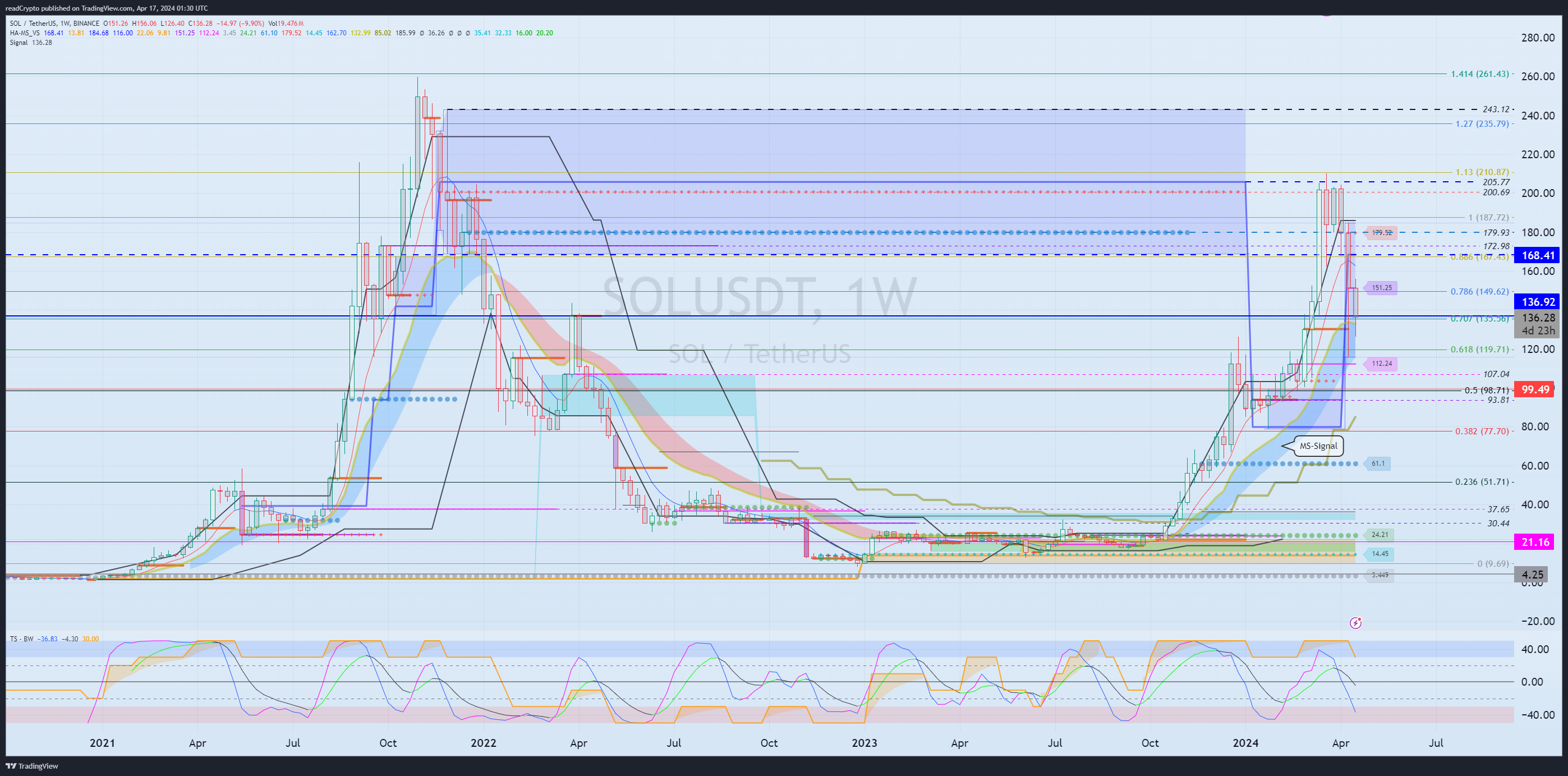Click the orange 30.00 TS-BW legend value

tap(90, 639)
